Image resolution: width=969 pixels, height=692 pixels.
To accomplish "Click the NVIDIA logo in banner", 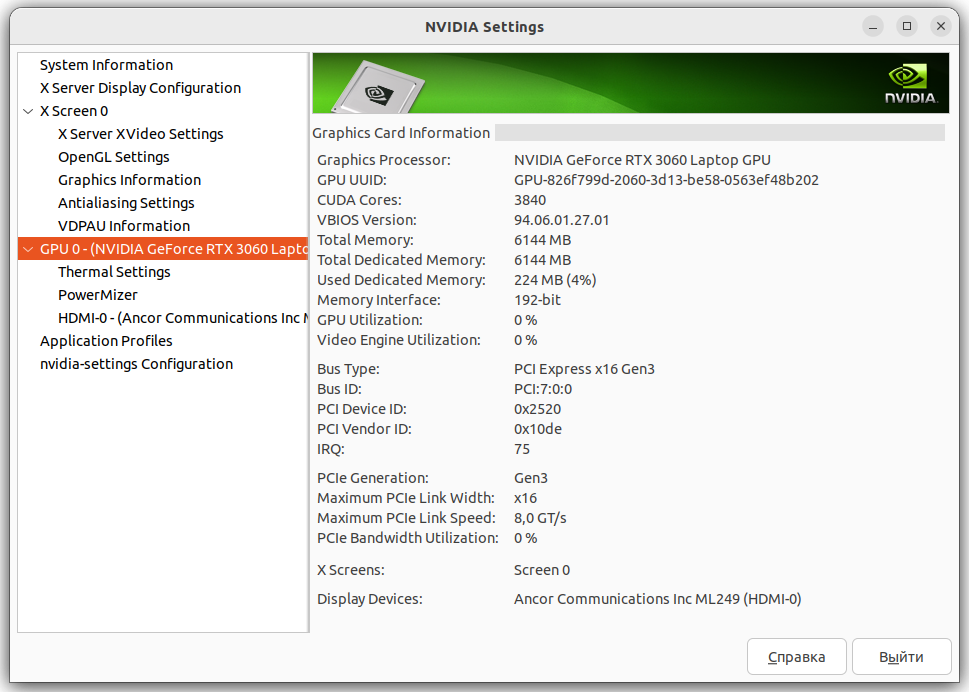I will tap(910, 84).
